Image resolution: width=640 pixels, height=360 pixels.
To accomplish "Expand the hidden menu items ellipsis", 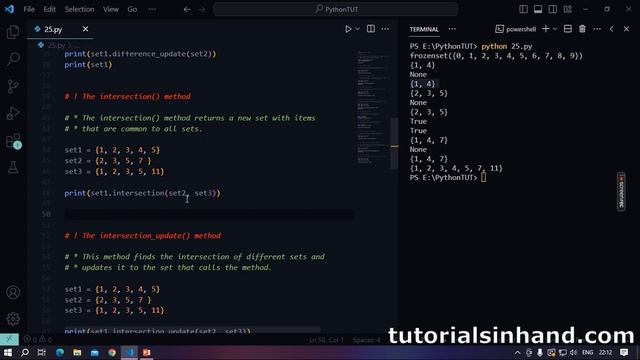I will [152, 9].
